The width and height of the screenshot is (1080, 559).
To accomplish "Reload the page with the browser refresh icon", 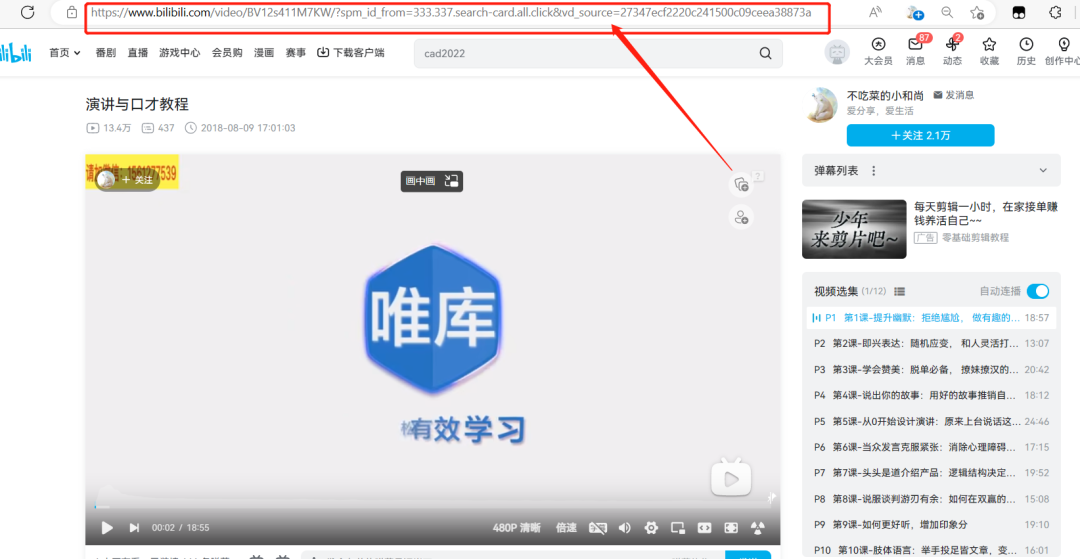I will coord(28,12).
